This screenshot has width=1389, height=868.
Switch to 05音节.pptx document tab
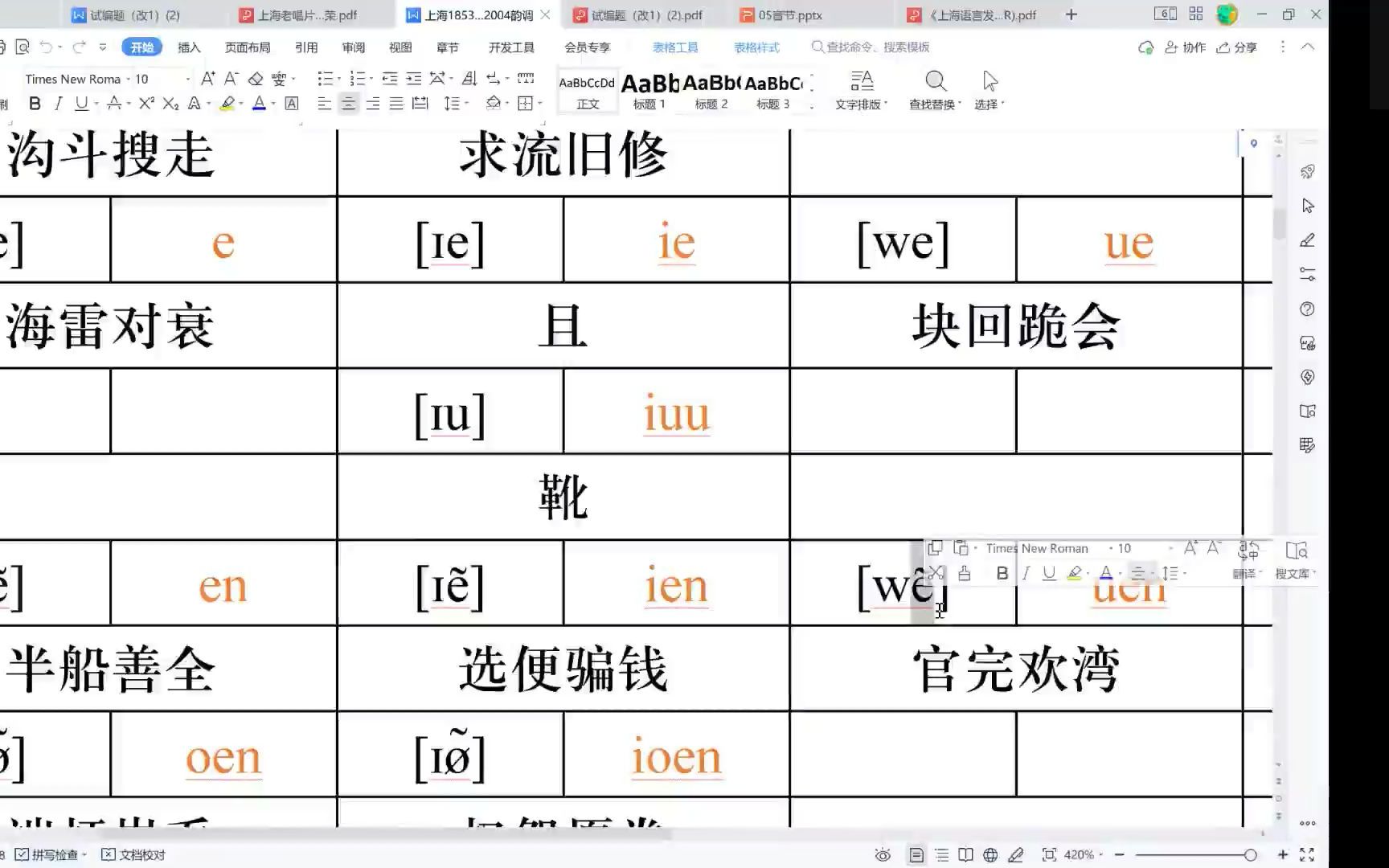click(789, 15)
